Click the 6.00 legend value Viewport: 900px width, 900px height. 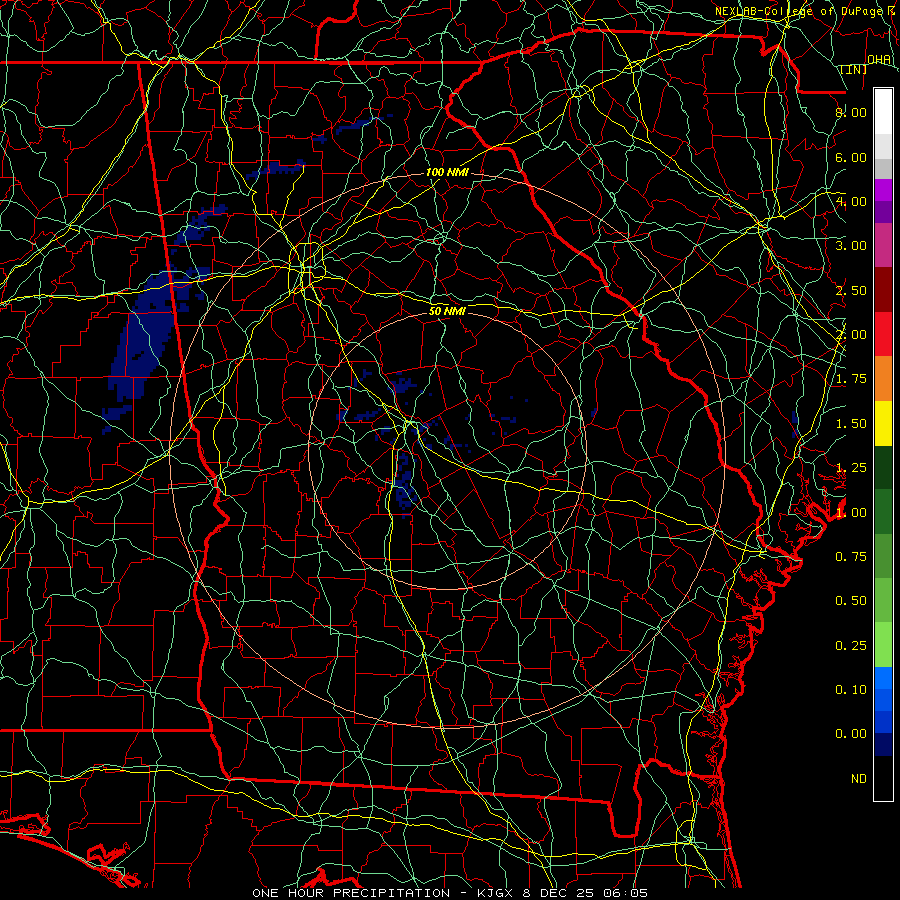point(851,157)
